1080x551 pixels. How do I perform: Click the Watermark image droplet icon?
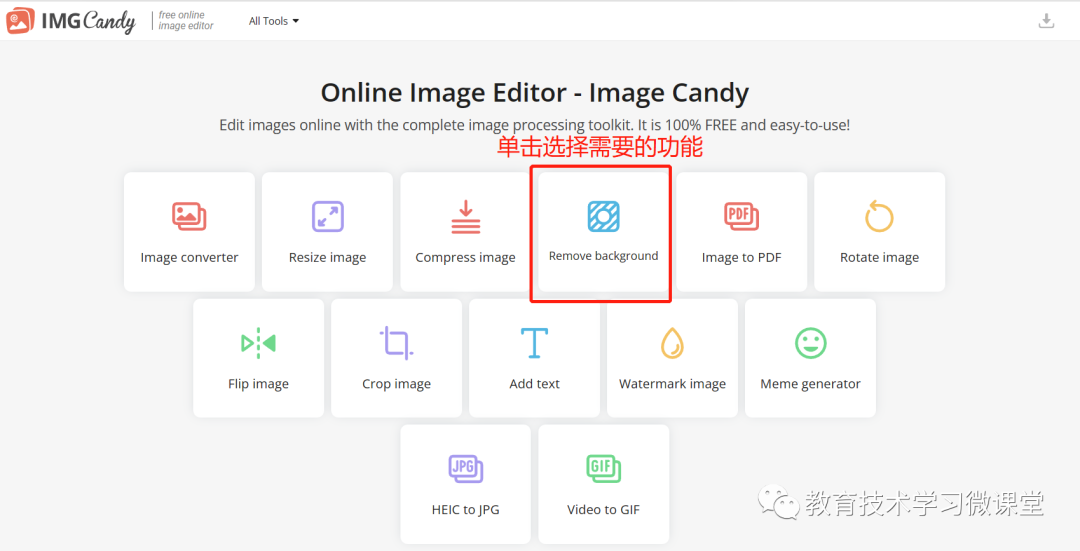(672, 342)
